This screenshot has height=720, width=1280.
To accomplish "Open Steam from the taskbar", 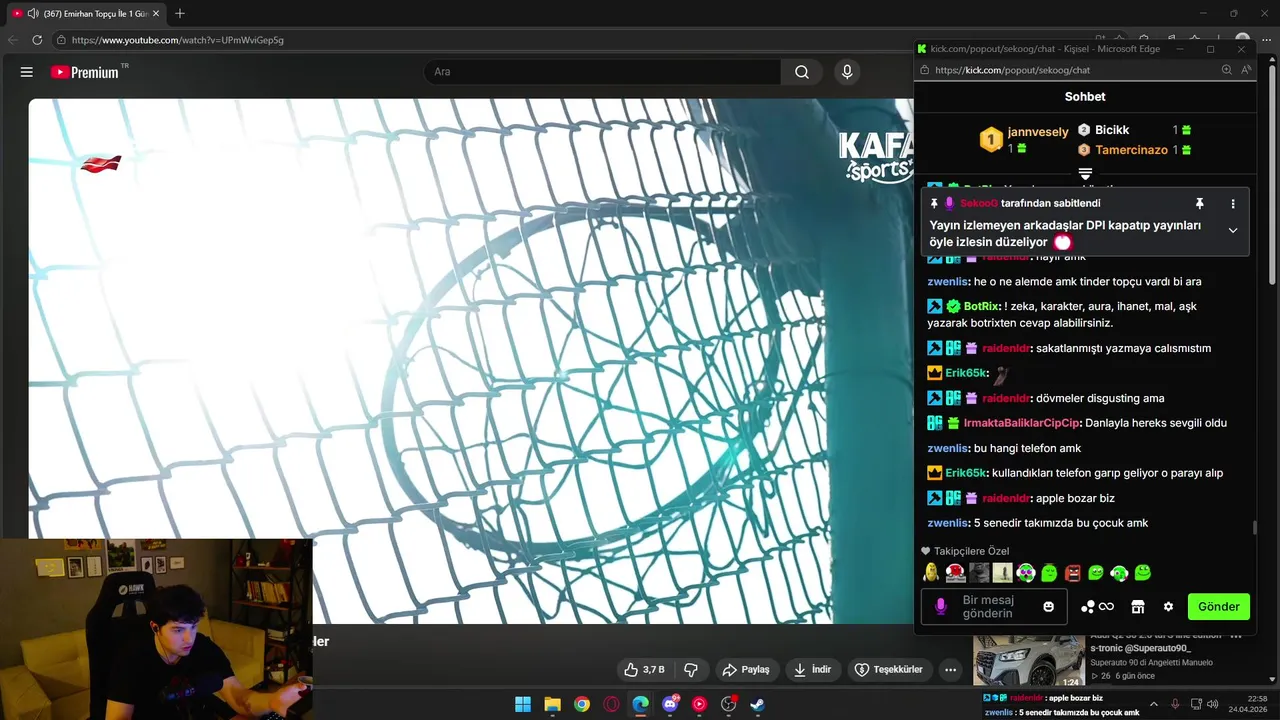I will [x=758, y=704].
